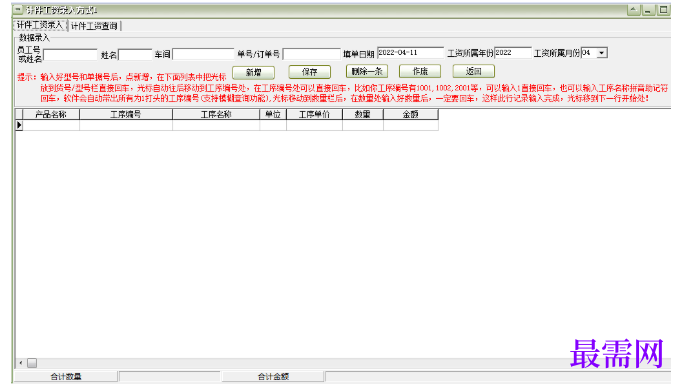Viewport: 682px width, 385px height.
Task: Click the horizontal scrollbar left arrow
Action: tap(21, 363)
